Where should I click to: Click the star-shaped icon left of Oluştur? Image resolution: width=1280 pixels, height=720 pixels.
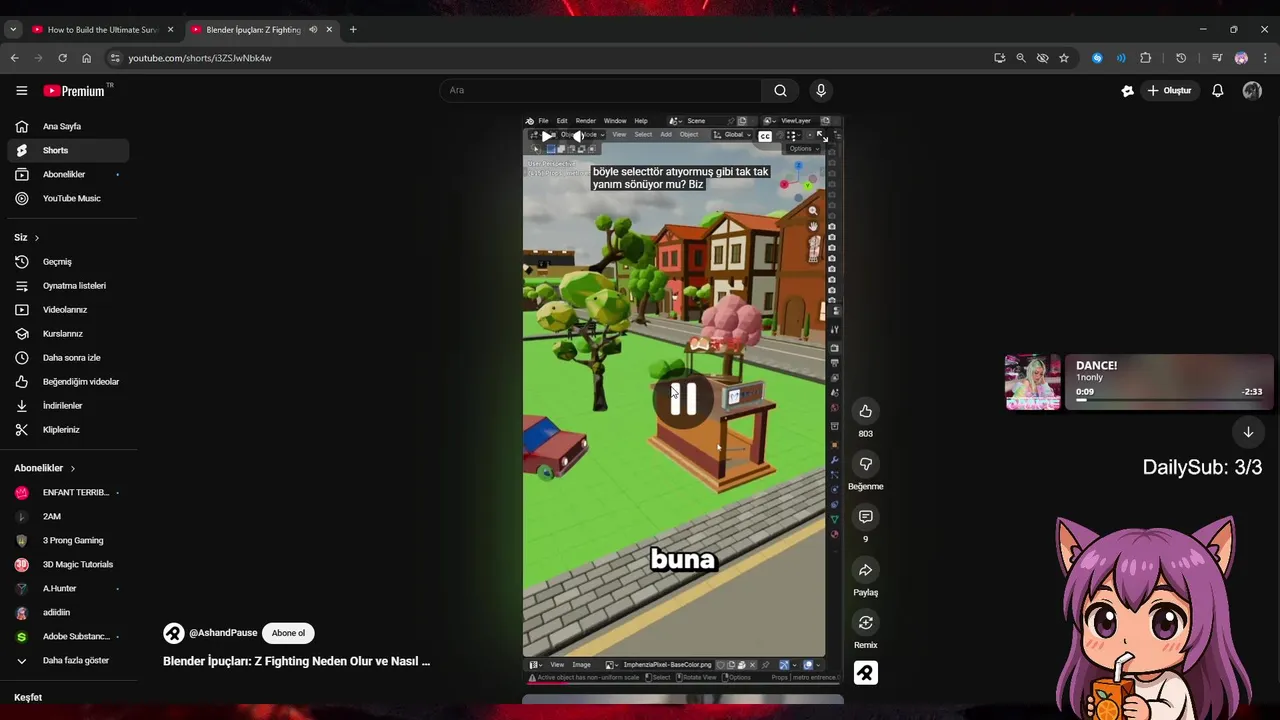(1127, 91)
